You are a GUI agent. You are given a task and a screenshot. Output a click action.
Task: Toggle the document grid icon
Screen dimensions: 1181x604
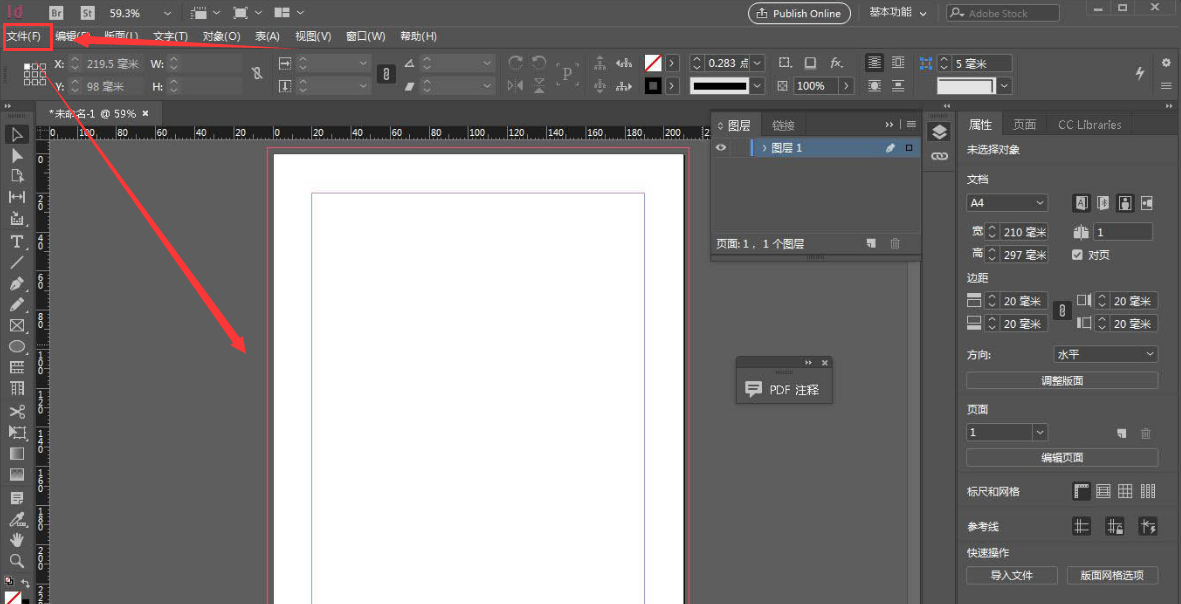[1125, 491]
